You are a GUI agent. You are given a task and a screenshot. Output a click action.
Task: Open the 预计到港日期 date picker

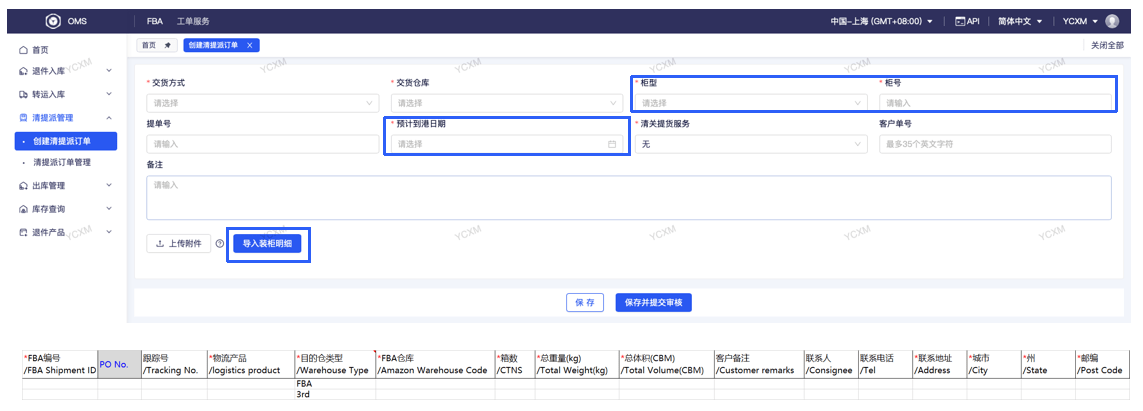click(507, 144)
